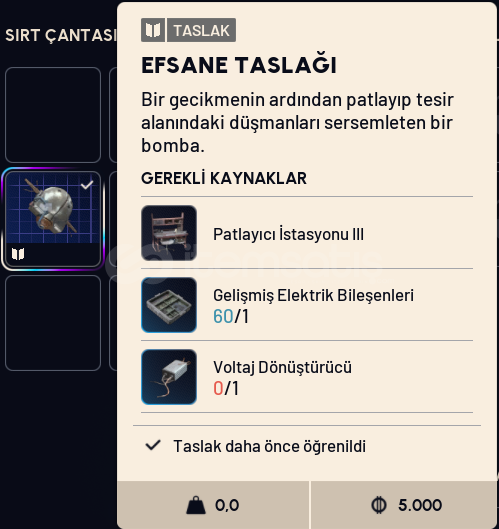Click the SIRT ÇANTASI header label

coord(61,35)
